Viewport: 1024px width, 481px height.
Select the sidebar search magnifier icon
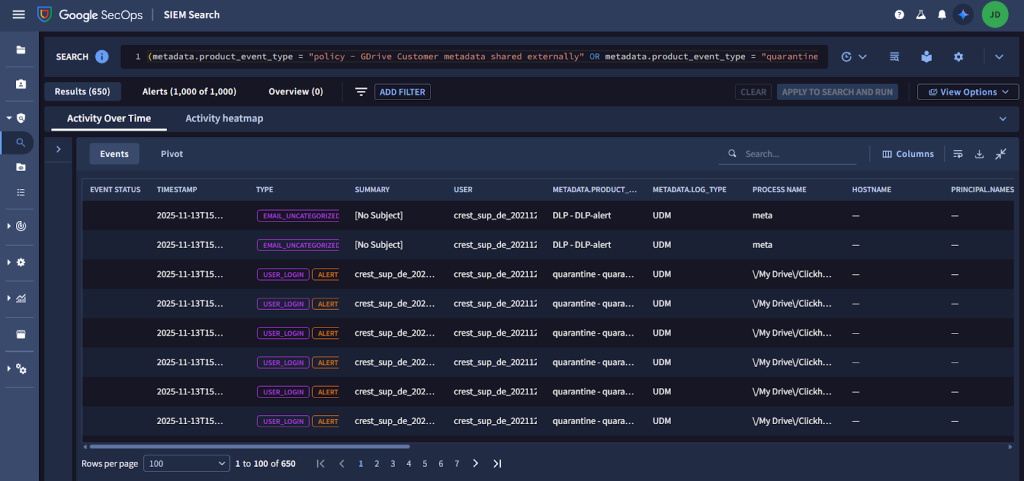tap(21, 142)
